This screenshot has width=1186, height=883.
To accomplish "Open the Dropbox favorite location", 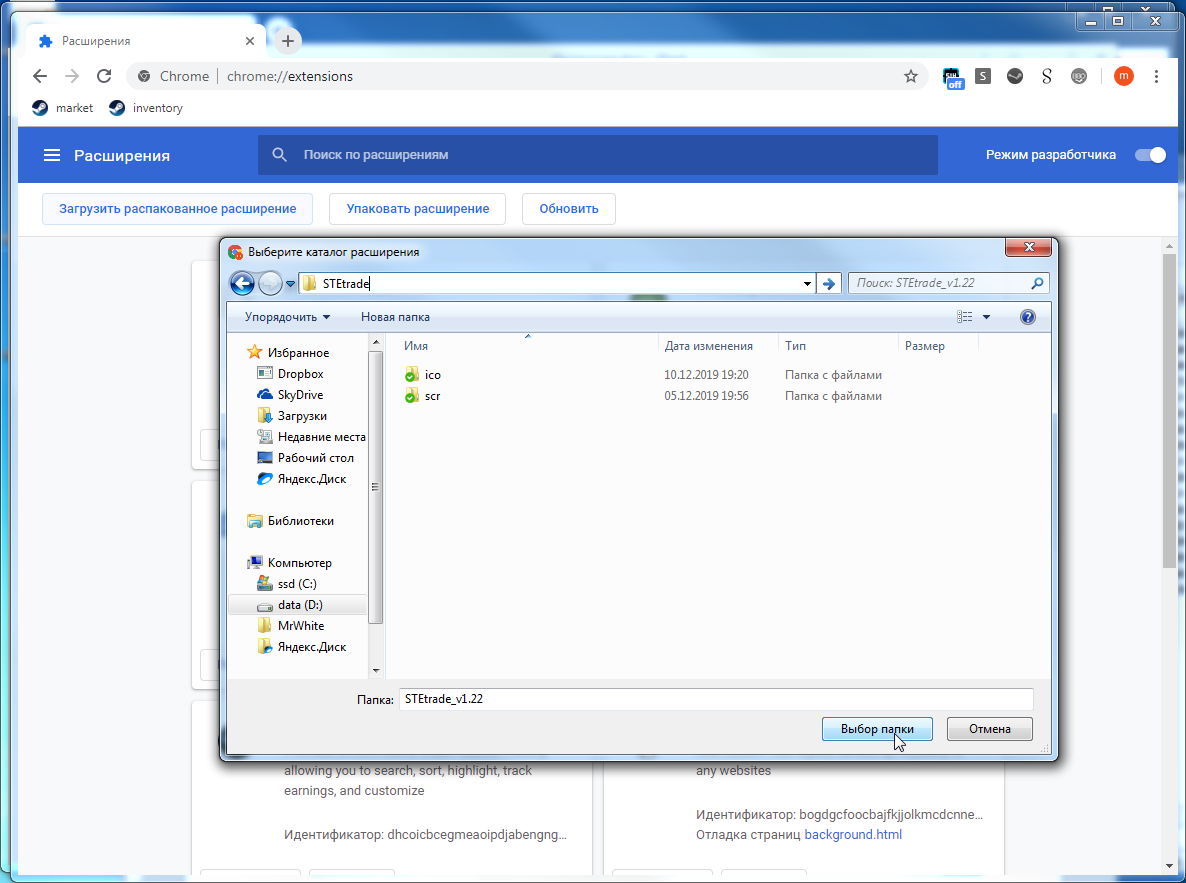I will [x=300, y=374].
